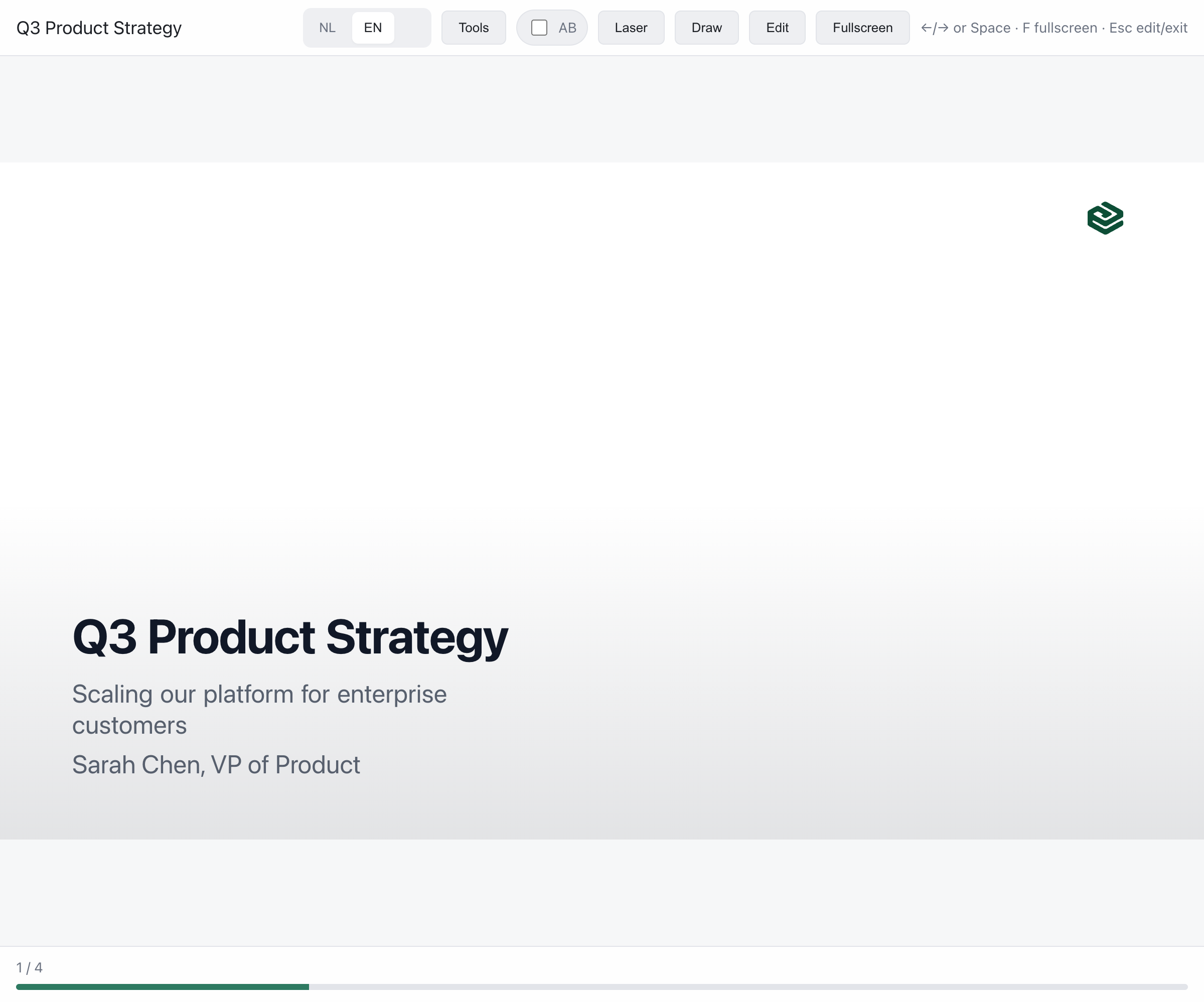Open the Fullscreen presentation view
1204x1002 pixels.
click(x=862, y=28)
